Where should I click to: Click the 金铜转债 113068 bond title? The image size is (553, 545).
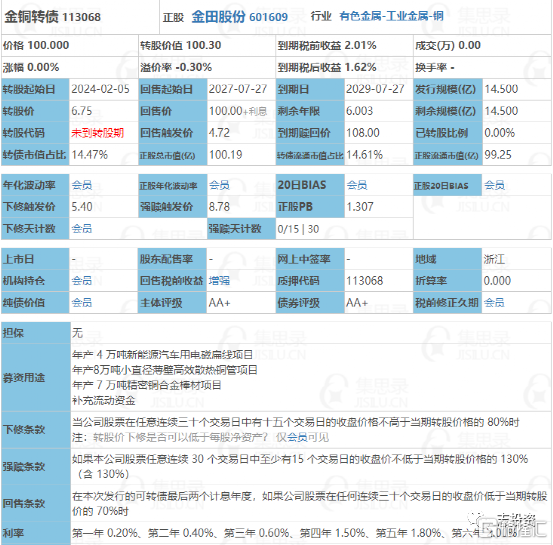coord(53,17)
